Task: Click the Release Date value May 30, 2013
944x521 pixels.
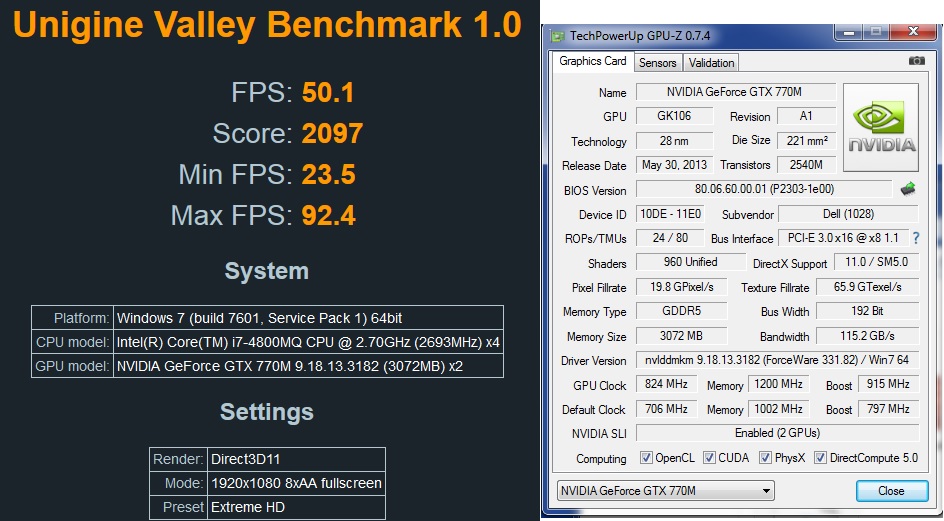Action: coord(674,164)
